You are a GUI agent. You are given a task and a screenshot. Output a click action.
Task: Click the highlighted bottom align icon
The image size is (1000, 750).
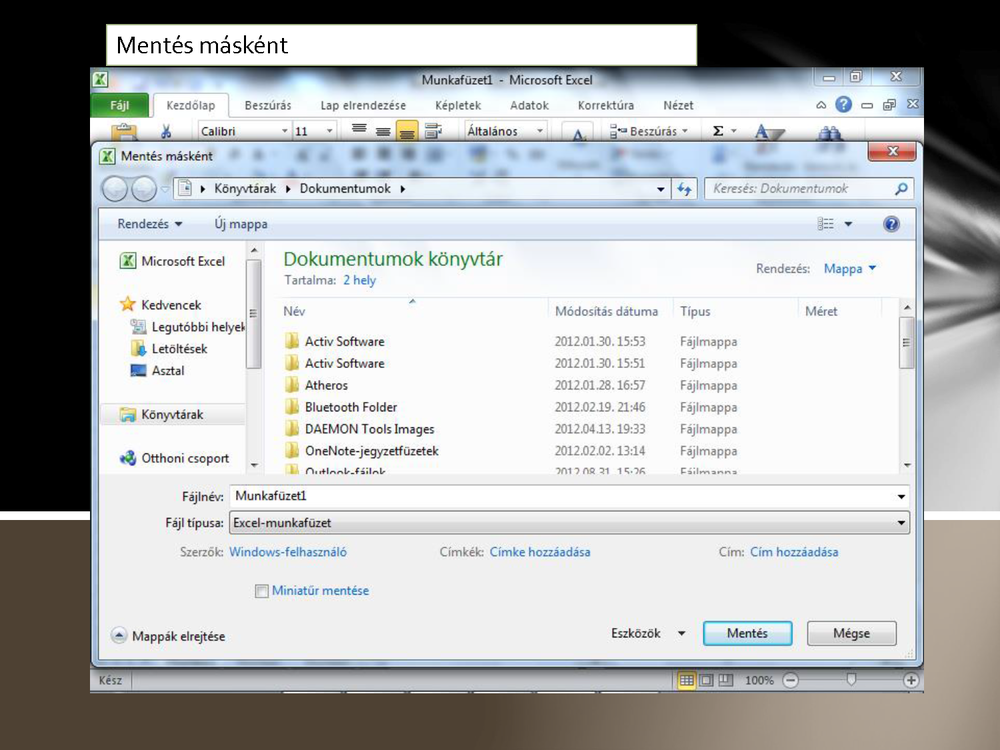[407, 131]
